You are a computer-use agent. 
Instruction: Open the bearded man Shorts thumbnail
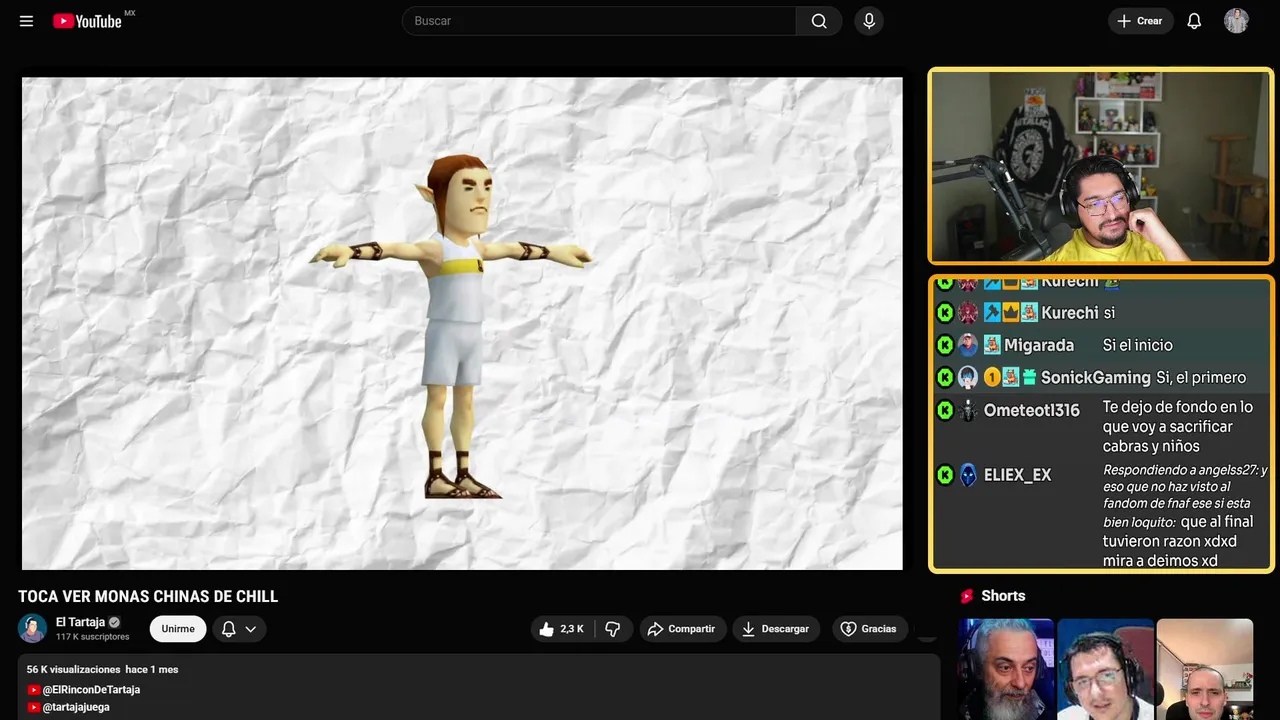click(1006, 669)
